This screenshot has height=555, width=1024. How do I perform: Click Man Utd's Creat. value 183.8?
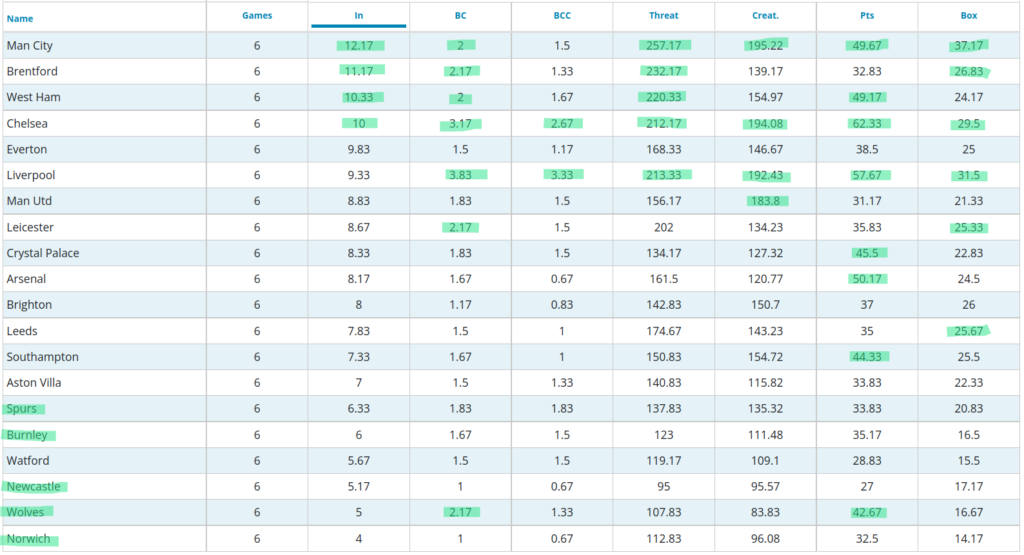(765, 201)
